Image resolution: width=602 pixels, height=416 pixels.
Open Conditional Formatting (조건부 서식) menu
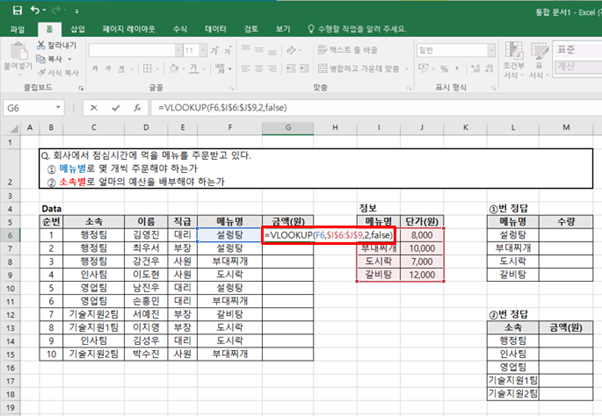point(513,60)
